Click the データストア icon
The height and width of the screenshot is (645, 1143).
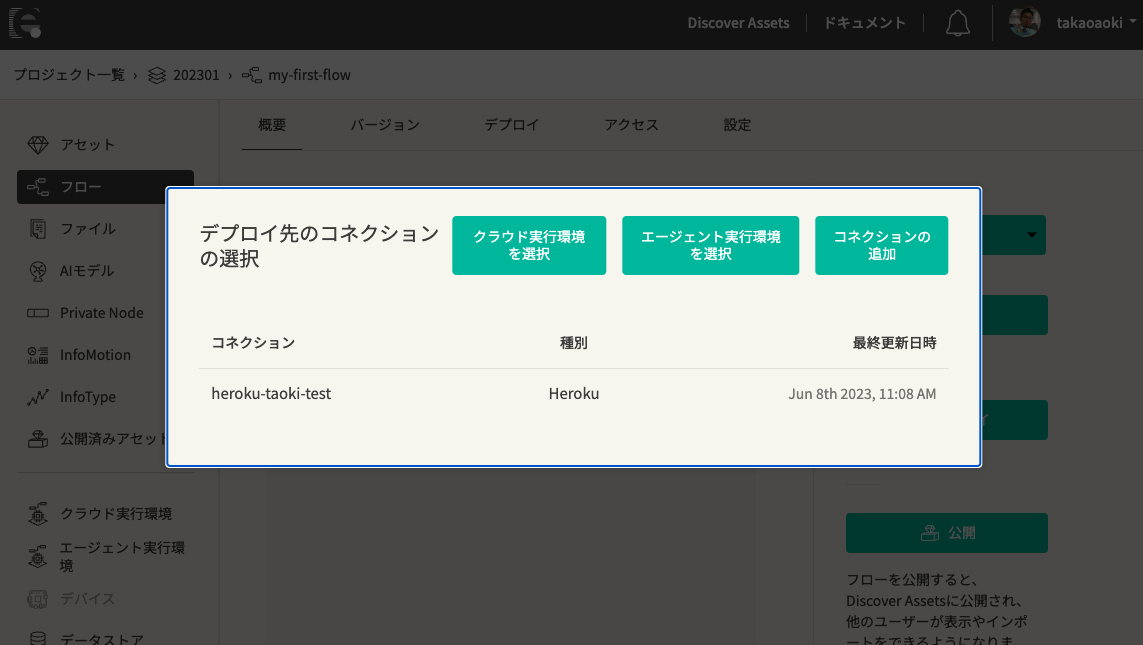tap(37, 637)
